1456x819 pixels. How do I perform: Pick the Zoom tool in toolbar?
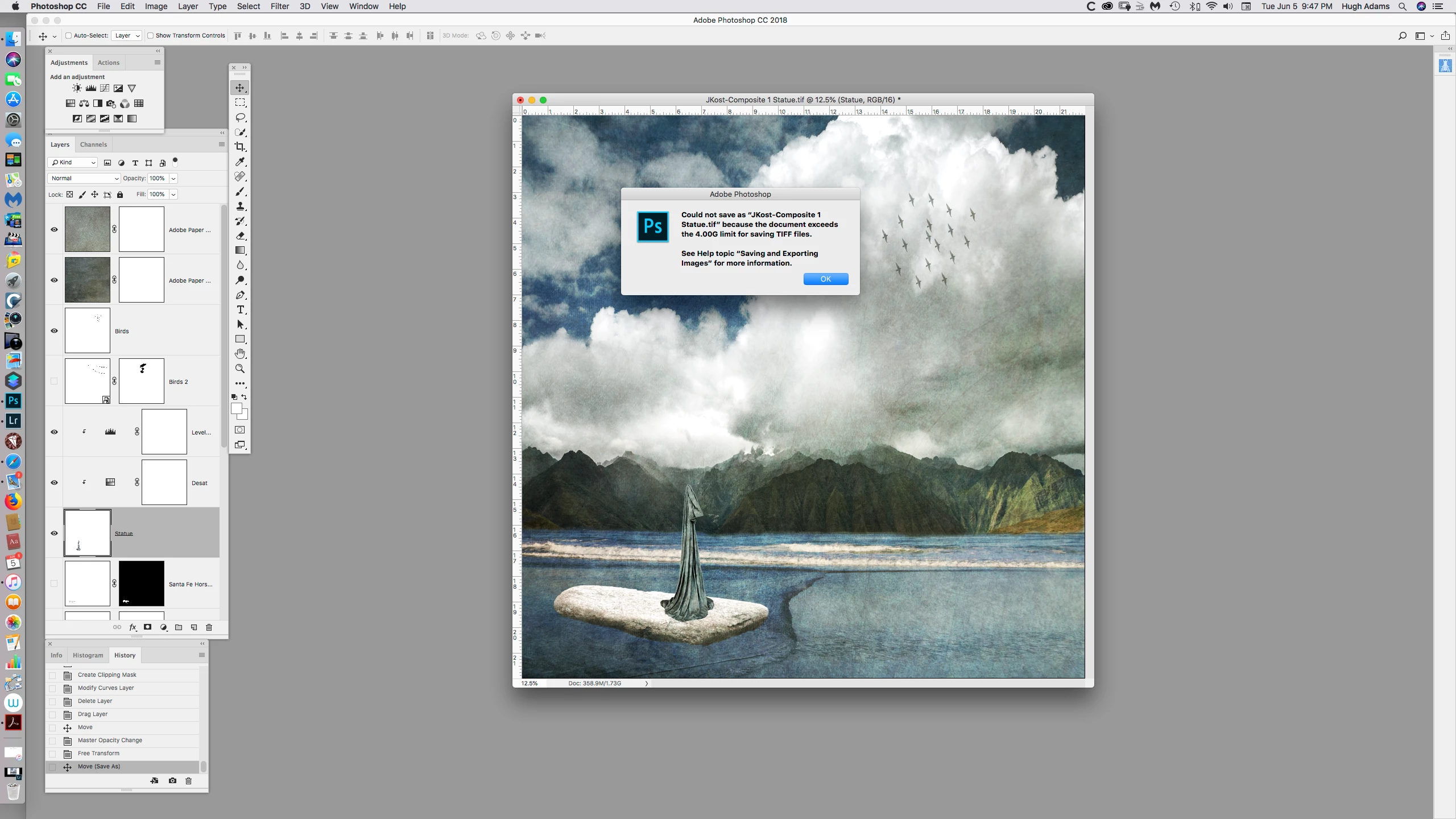pyautogui.click(x=240, y=369)
